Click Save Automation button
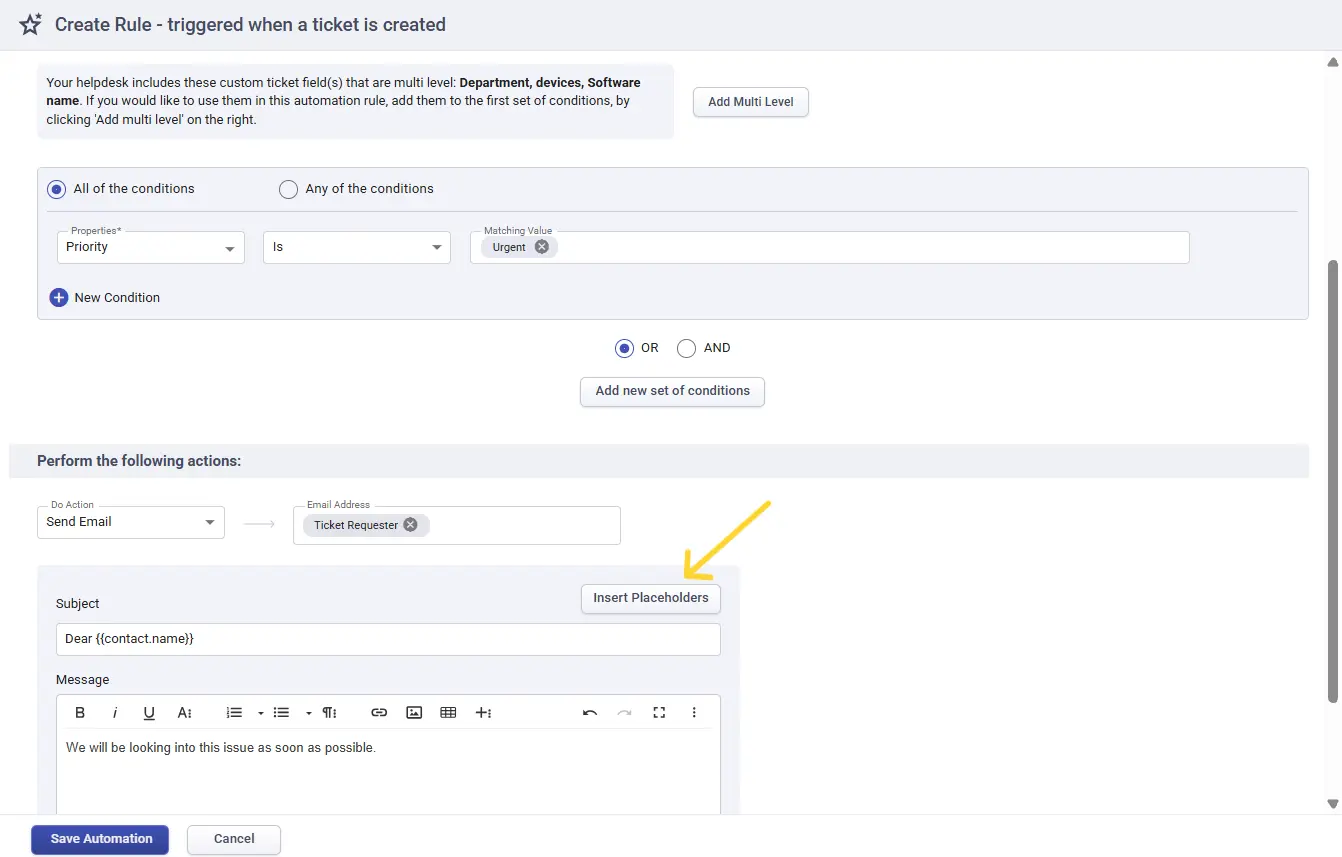The height and width of the screenshot is (857, 1342). [x=100, y=839]
